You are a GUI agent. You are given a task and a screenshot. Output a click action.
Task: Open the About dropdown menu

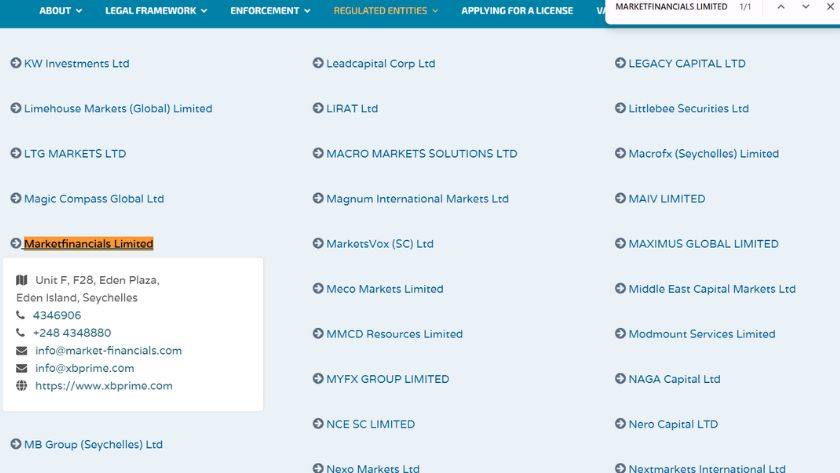click(61, 11)
